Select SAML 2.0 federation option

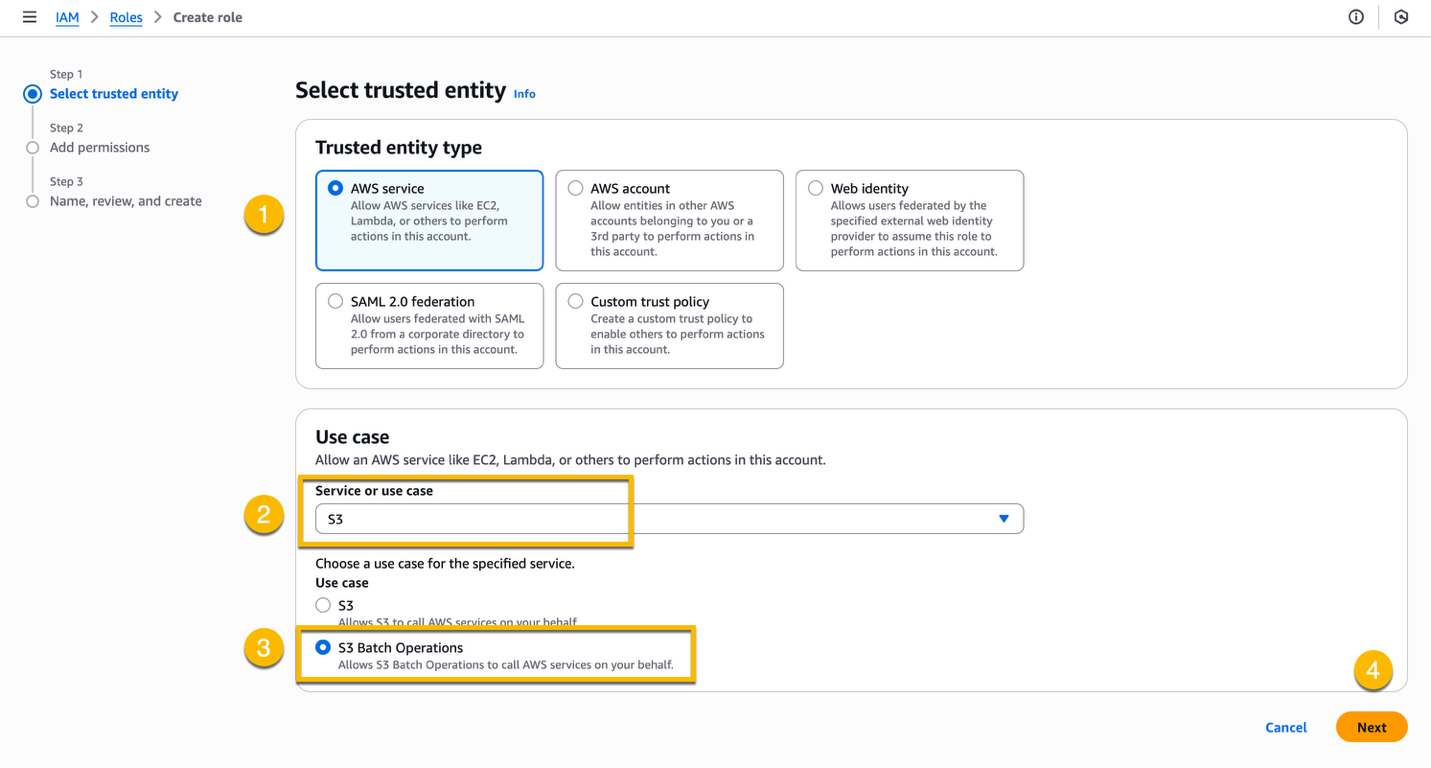click(x=335, y=301)
